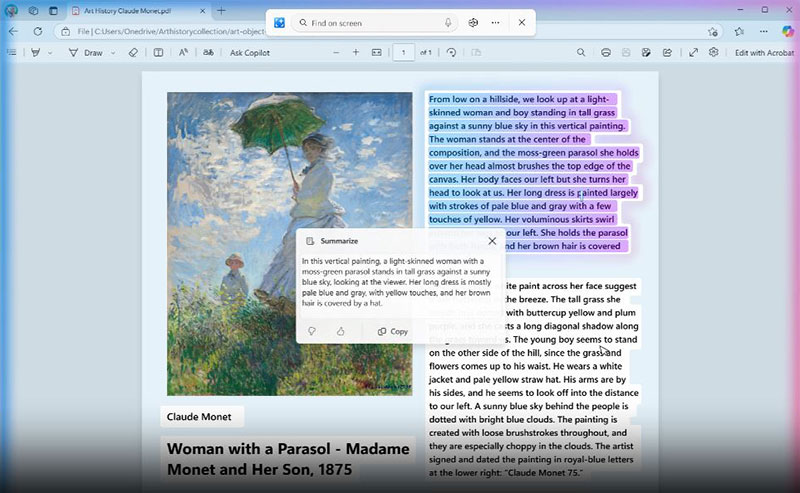Image resolution: width=800 pixels, height=493 pixels.
Task: Click the 'Summarize' popup heading
Action: (x=339, y=241)
